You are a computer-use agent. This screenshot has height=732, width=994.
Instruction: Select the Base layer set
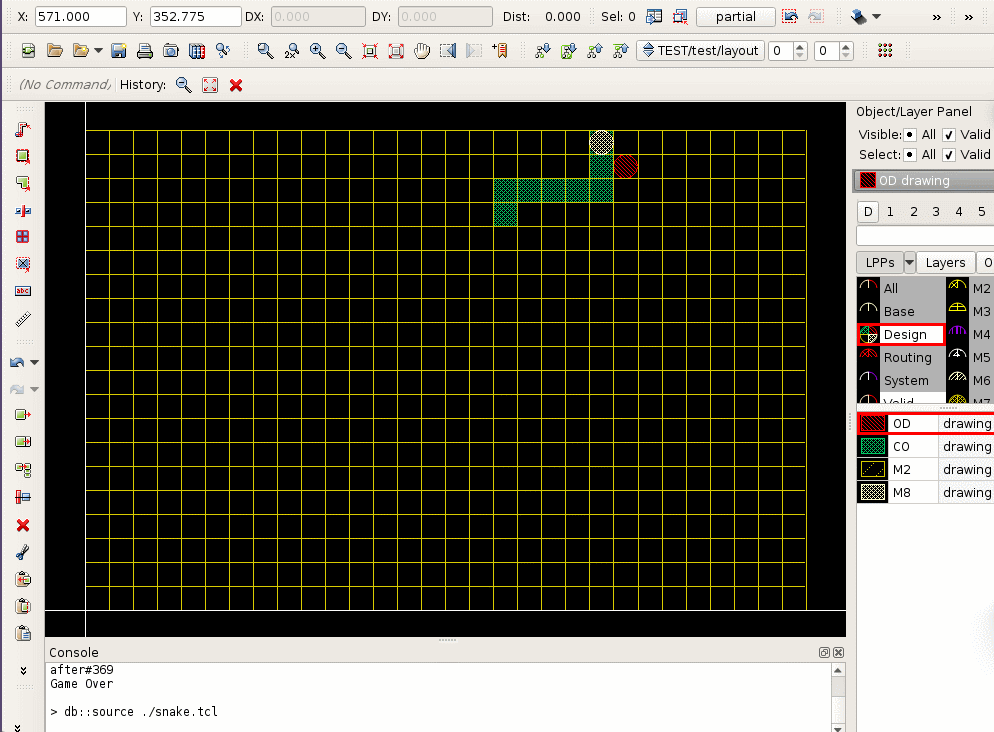900,311
